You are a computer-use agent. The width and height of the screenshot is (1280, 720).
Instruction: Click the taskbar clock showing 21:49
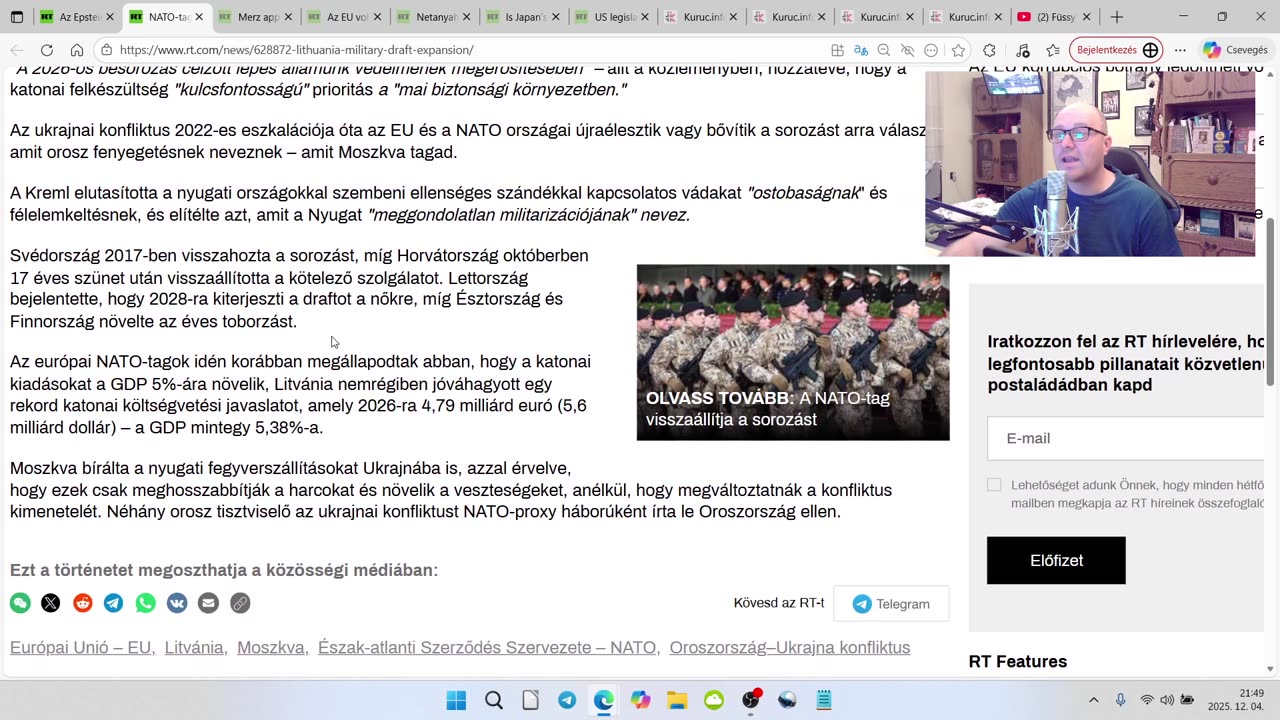pos(1237,700)
